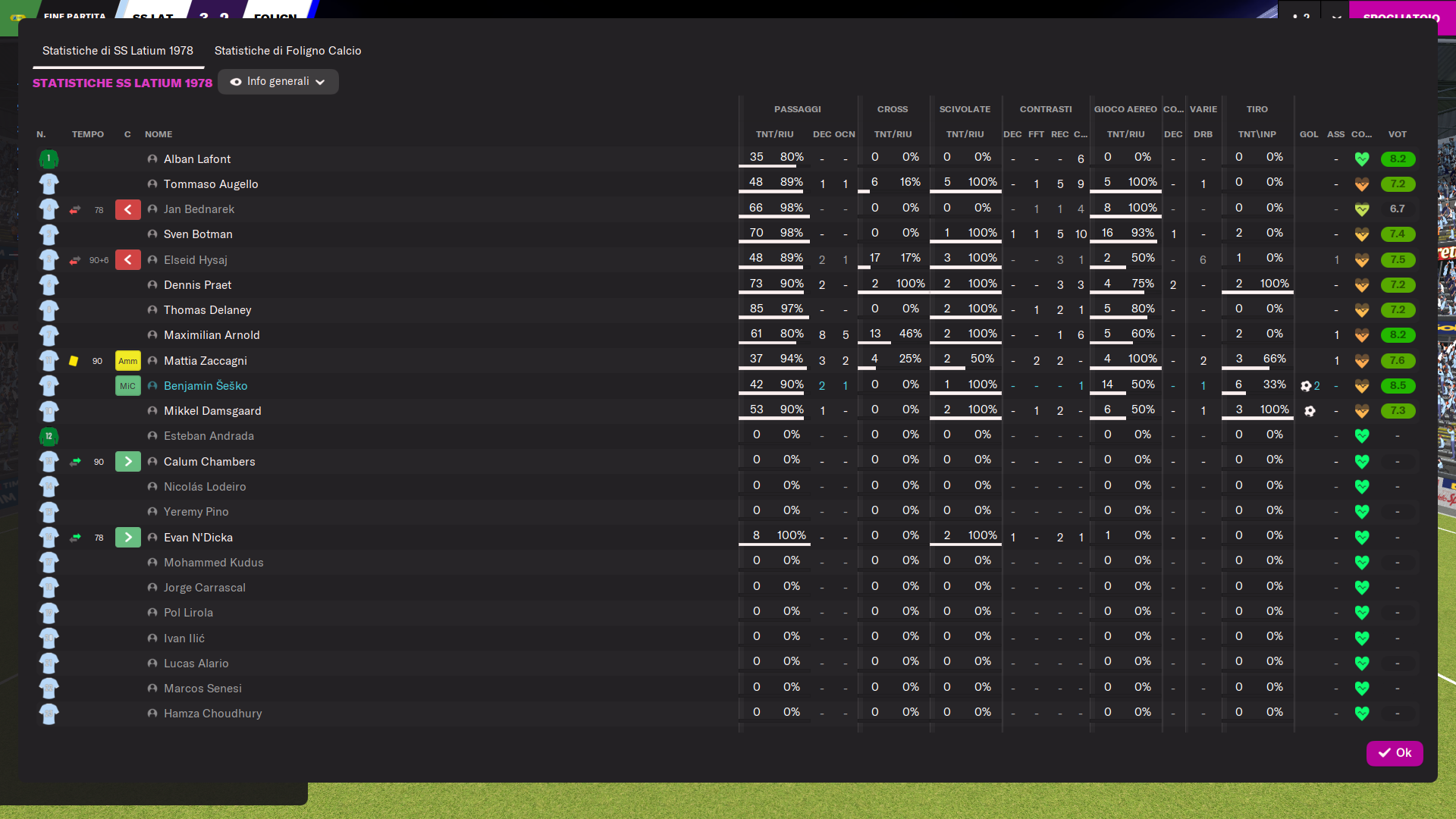Viewport: 1456px width, 819px height.
Task: Open player Benjamin Šeško
Action: tap(206, 386)
